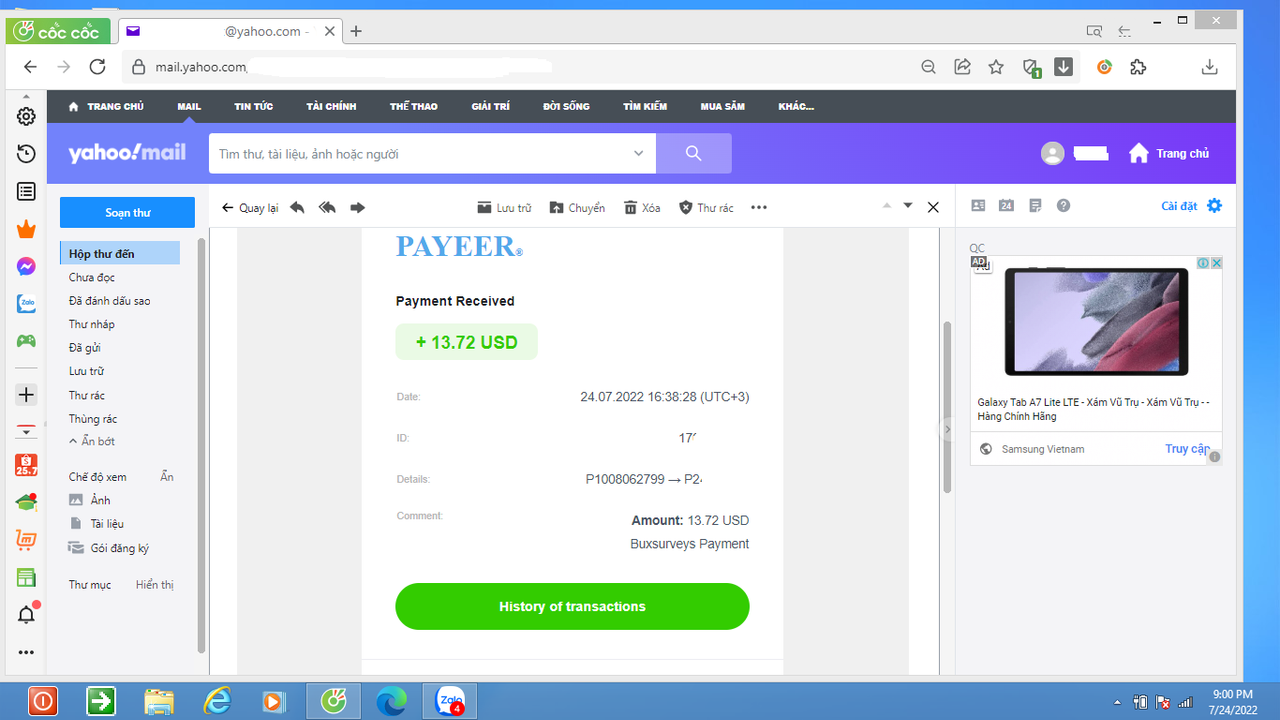Open the calendar icon in right panel
1280x720 pixels.
1006,205
